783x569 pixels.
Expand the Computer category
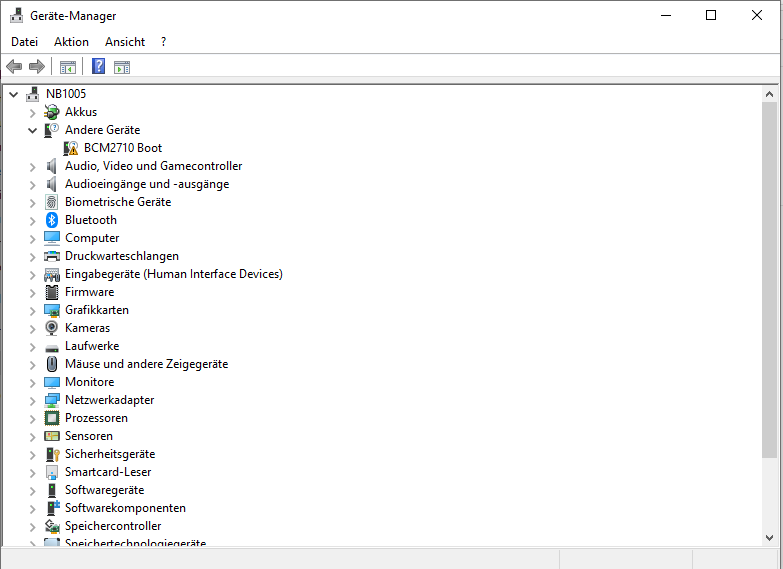(x=32, y=238)
